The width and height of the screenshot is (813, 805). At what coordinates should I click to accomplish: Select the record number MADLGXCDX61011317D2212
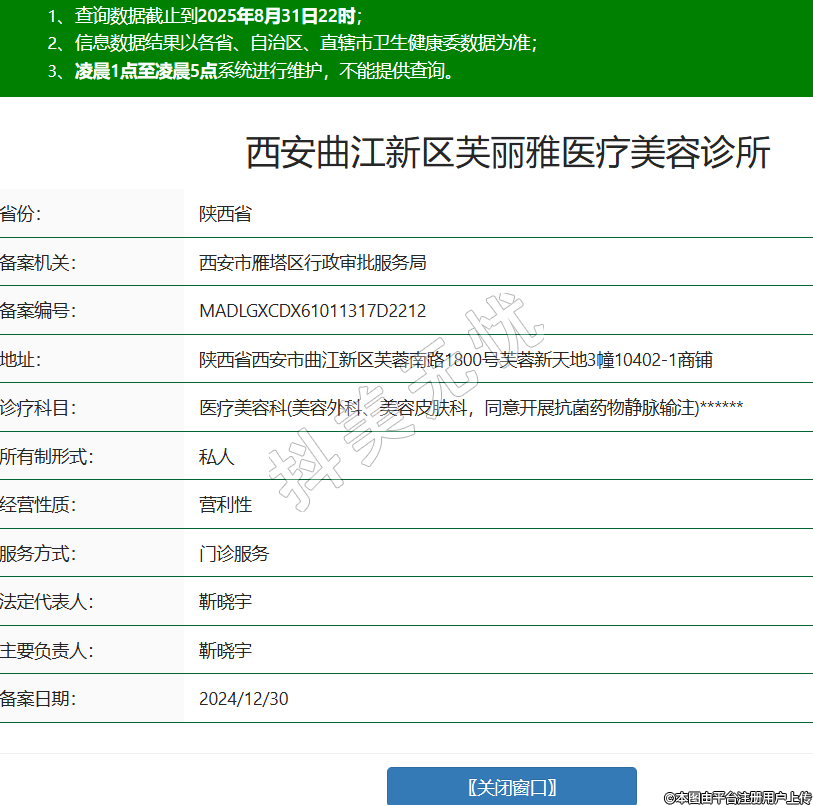[312, 311]
